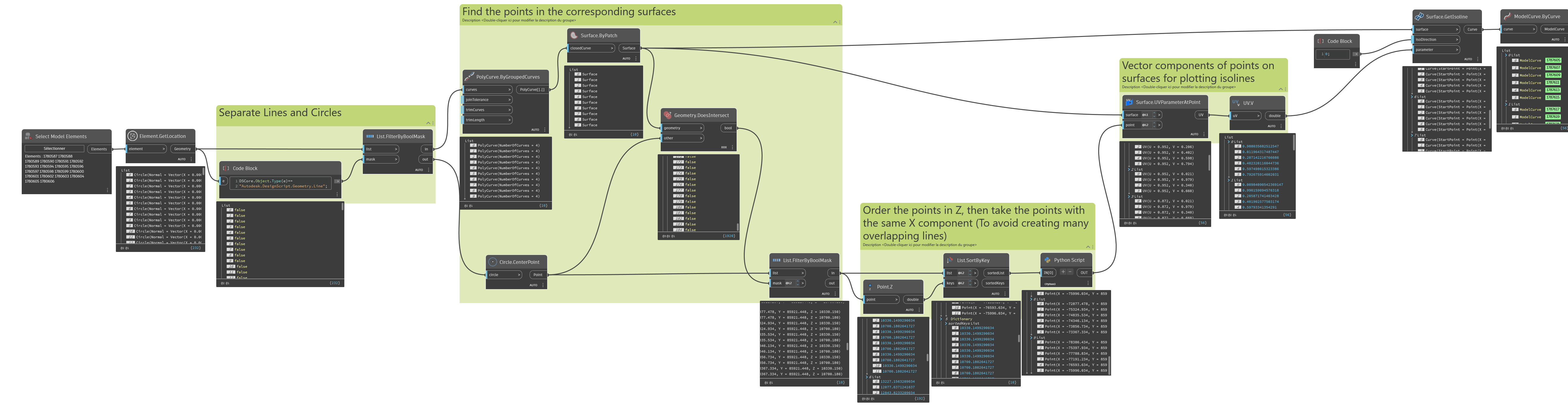The width and height of the screenshot is (1568, 405).
Task: Click the Element.GetLocation node icon
Action: point(132,136)
